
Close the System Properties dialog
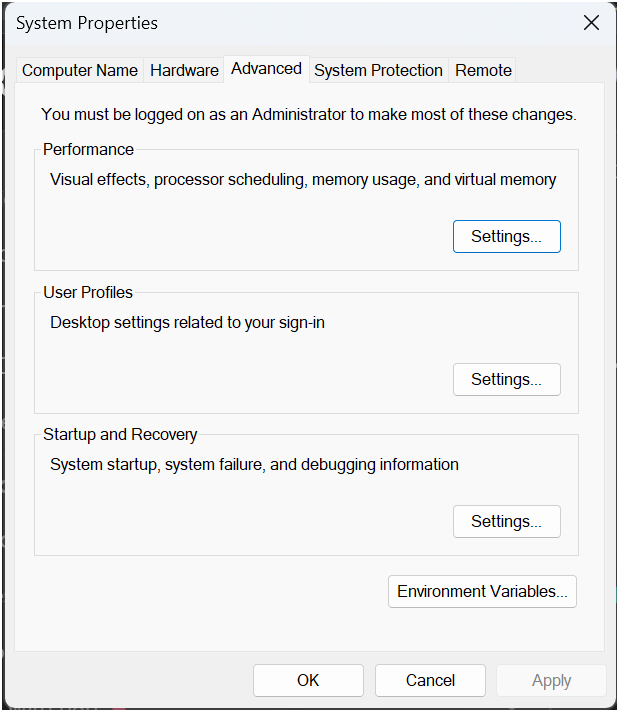click(x=591, y=23)
